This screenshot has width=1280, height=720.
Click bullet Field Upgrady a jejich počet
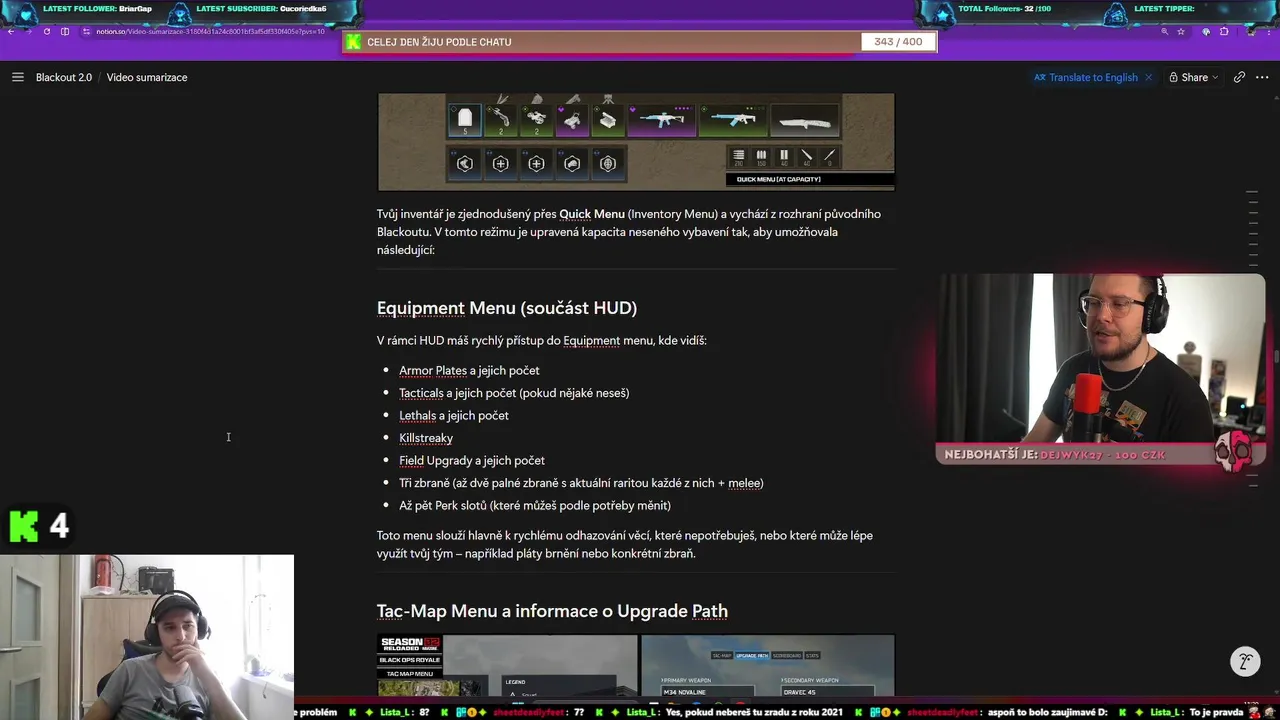pyautogui.click(x=472, y=460)
